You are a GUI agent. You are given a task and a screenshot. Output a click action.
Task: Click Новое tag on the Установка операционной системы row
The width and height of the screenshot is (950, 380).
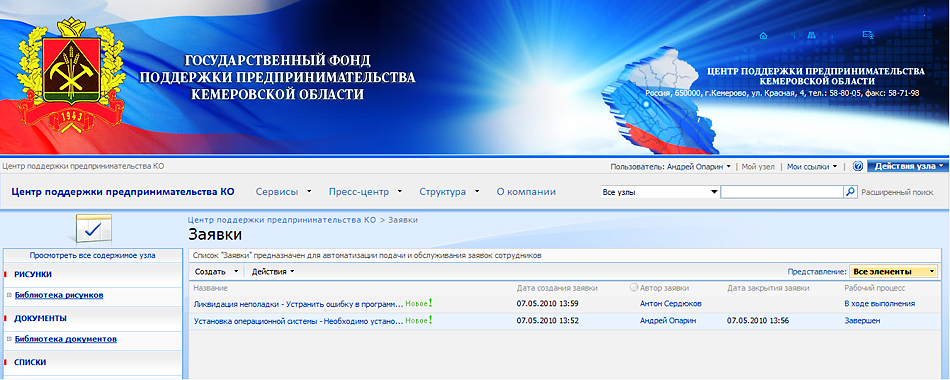click(x=419, y=321)
